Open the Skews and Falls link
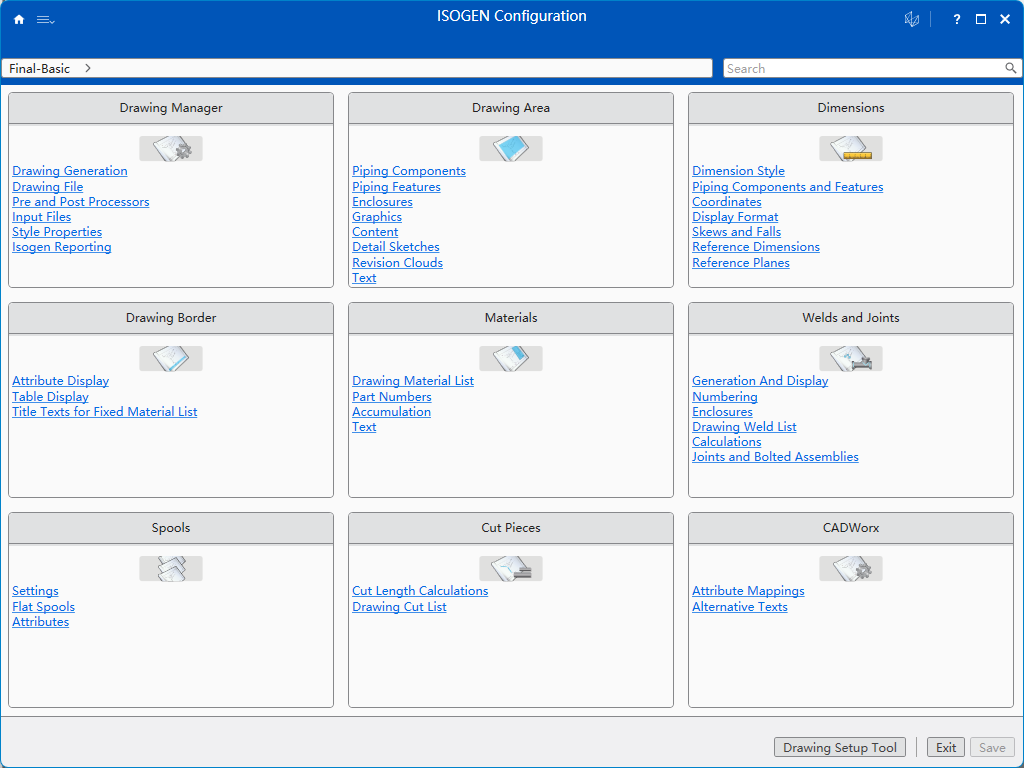Image resolution: width=1024 pixels, height=768 pixels. (737, 232)
